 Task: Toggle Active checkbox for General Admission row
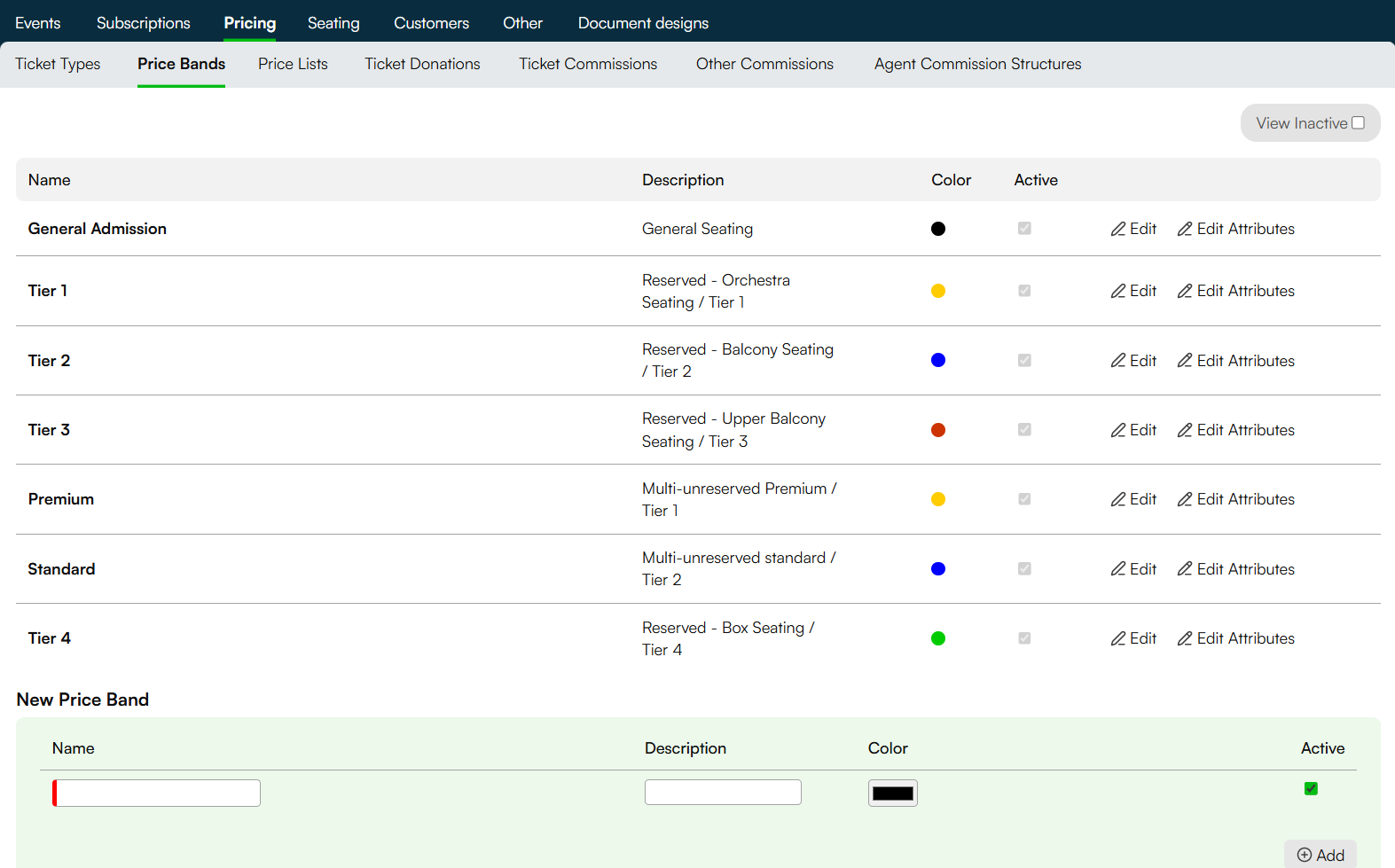tap(1024, 229)
